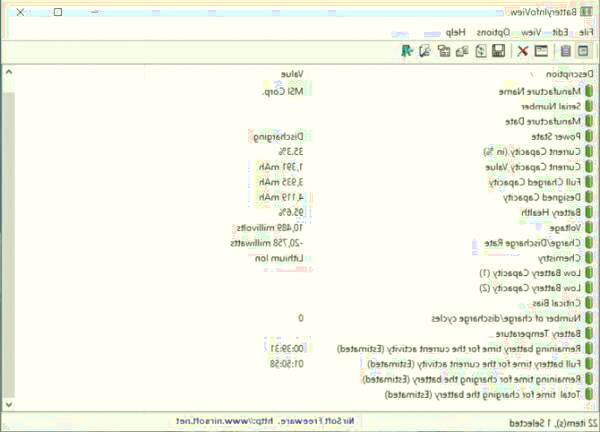Open the Help menu

pyautogui.click(x=457, y=32)
